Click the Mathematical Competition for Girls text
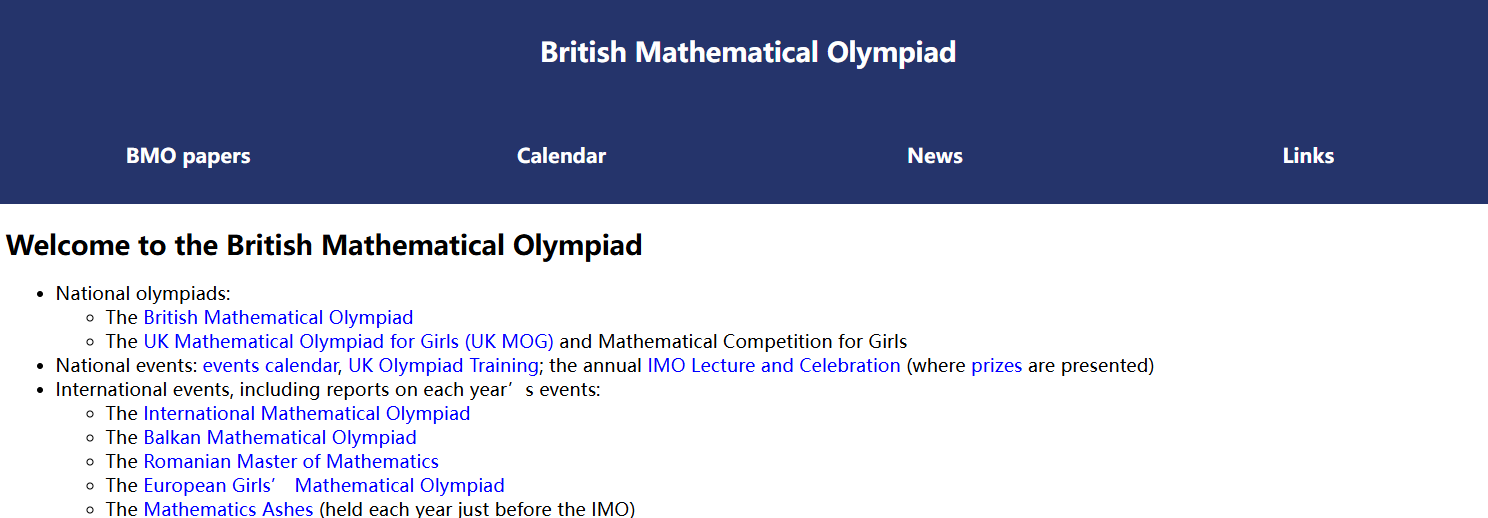1488x518 pixels. click(752, 342)
